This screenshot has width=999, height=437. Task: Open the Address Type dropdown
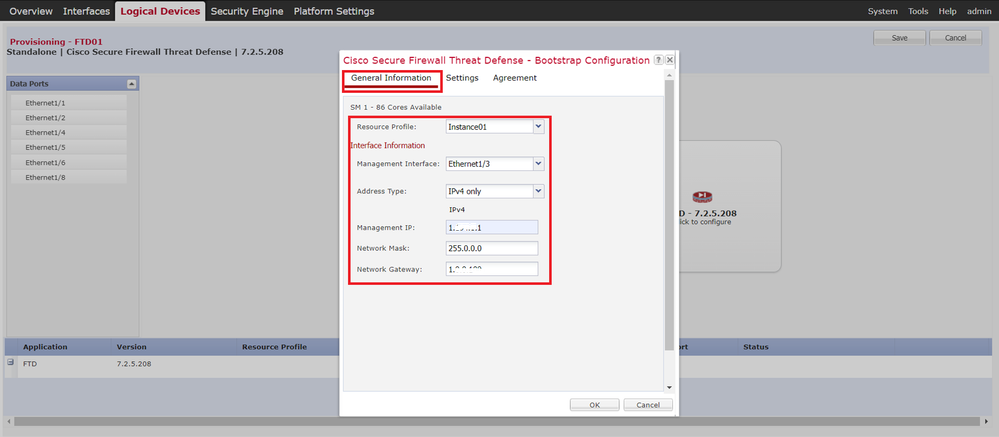[x=538, y=191]
